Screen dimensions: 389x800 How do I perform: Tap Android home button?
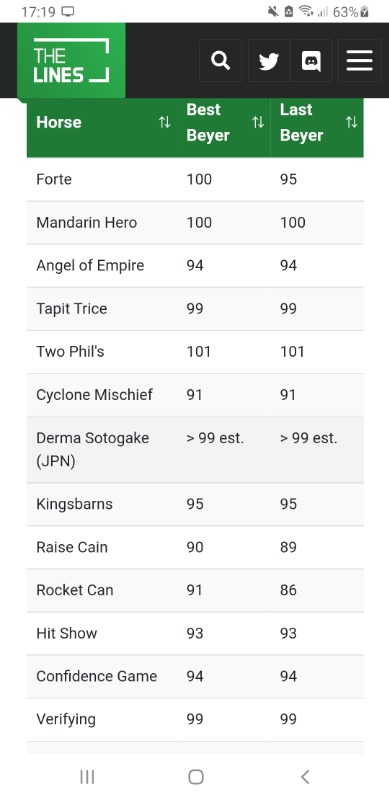(196, 777)
